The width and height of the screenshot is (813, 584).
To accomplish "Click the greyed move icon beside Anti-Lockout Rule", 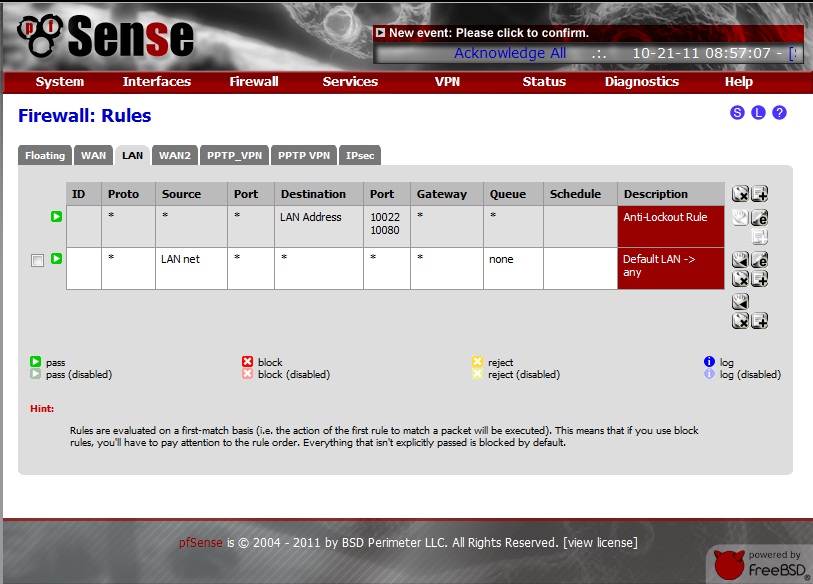I will point(740,217).
